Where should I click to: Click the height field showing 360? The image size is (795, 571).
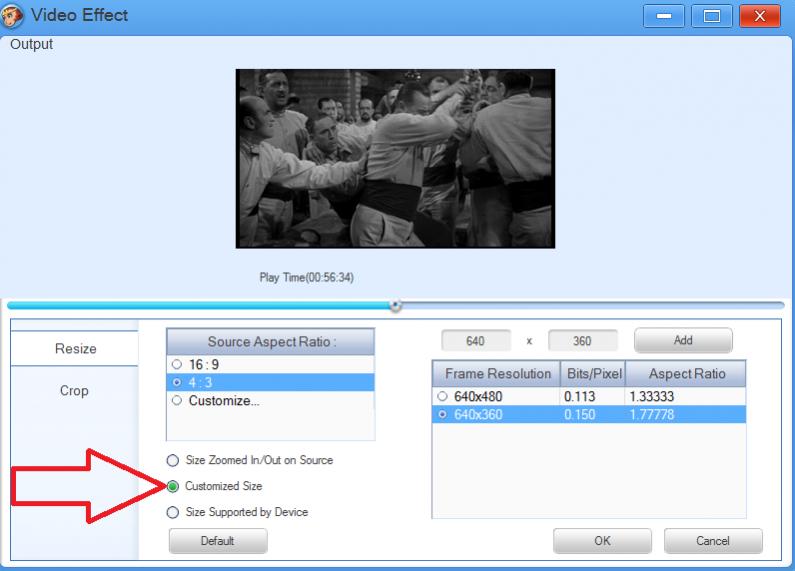pyautogui.click(x=583, y=341)
